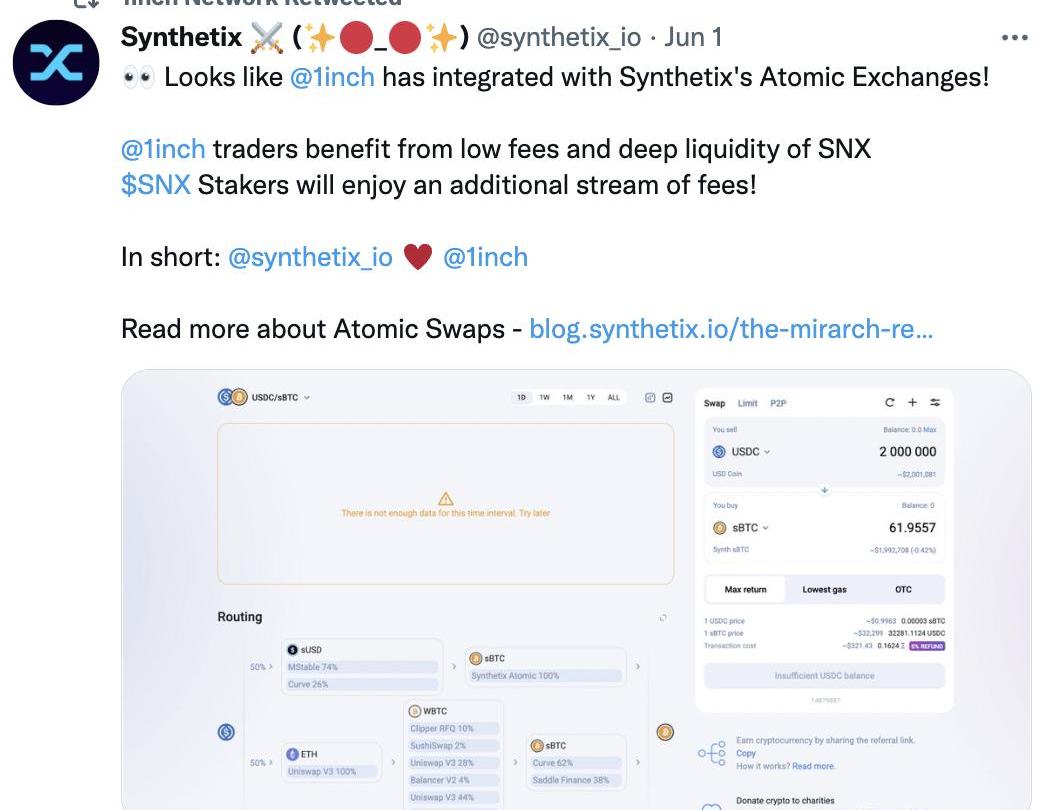The width and height of the screenshot is (1060, 810).
Task: Open the tweet three-dots more menu
Action: pos(1014,38)
